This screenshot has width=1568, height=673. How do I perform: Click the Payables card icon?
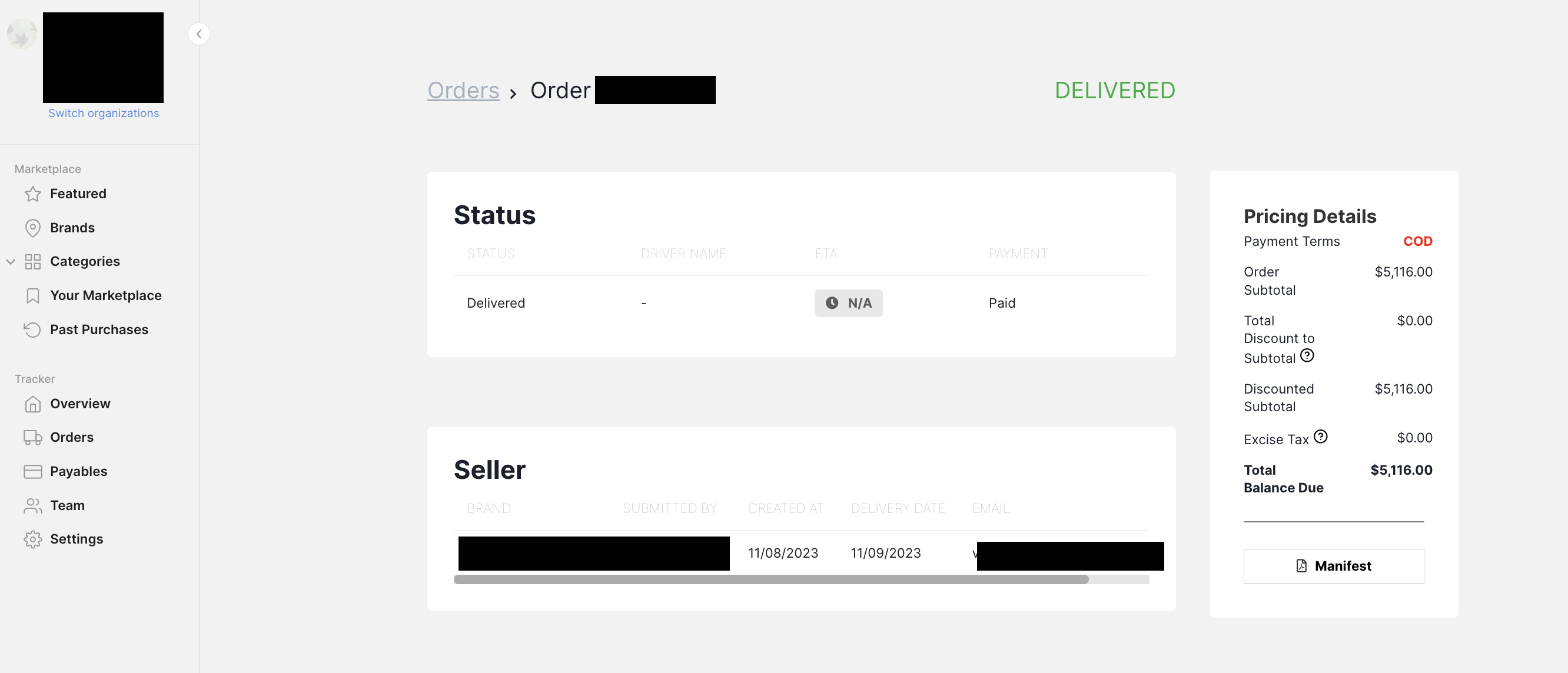point(32,472)
